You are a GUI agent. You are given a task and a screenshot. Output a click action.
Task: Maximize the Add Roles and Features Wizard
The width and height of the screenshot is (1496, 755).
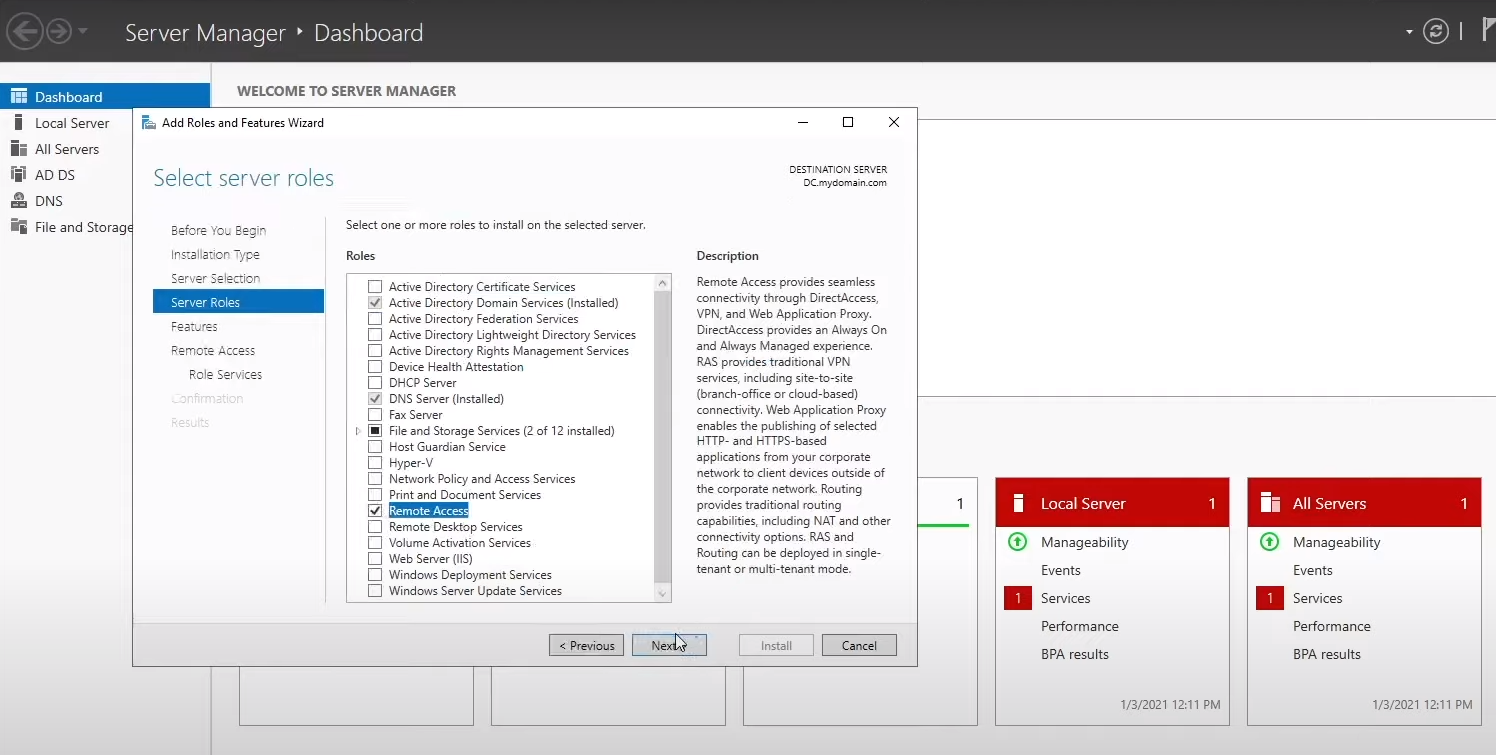pos(848,122)
